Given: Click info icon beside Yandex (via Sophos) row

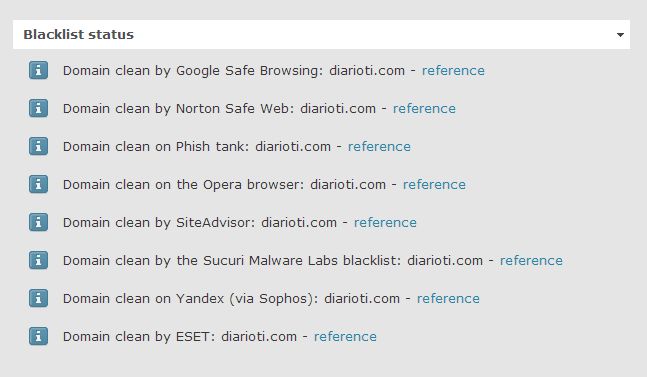Looking at the screenshot, I should [x=38, y=298].
